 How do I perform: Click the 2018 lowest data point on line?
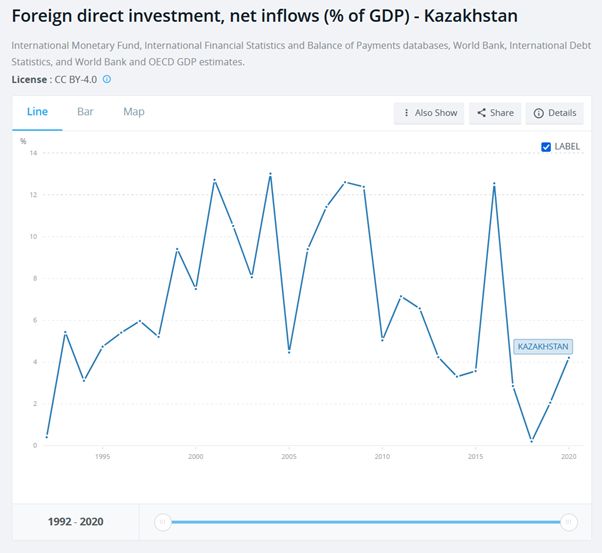[x=532, y=440]
